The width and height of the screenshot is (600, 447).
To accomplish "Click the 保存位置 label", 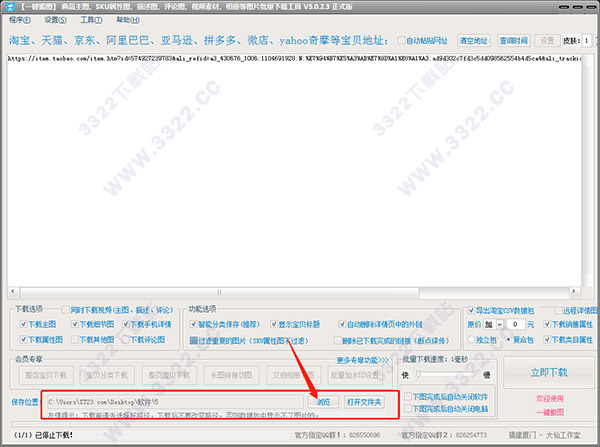I will pyautogui.click(x=25, y=402).
